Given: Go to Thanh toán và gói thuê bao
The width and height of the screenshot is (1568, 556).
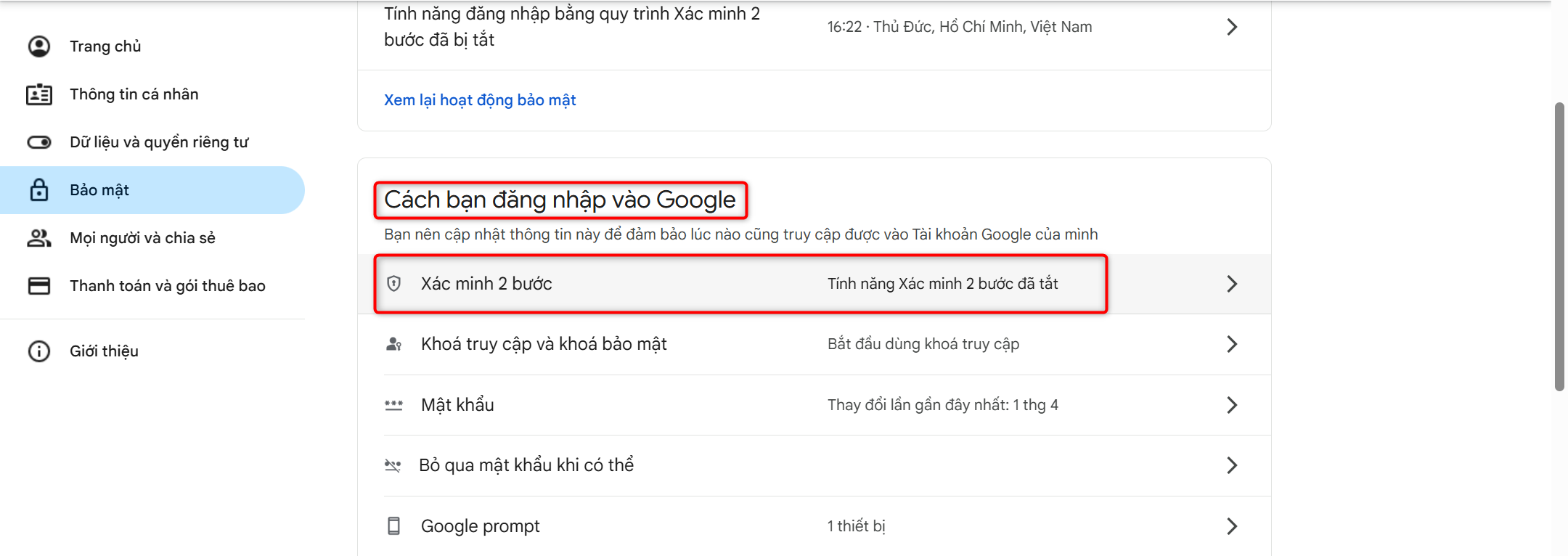Looking at the screenshot, I should (x=168, y=286).
